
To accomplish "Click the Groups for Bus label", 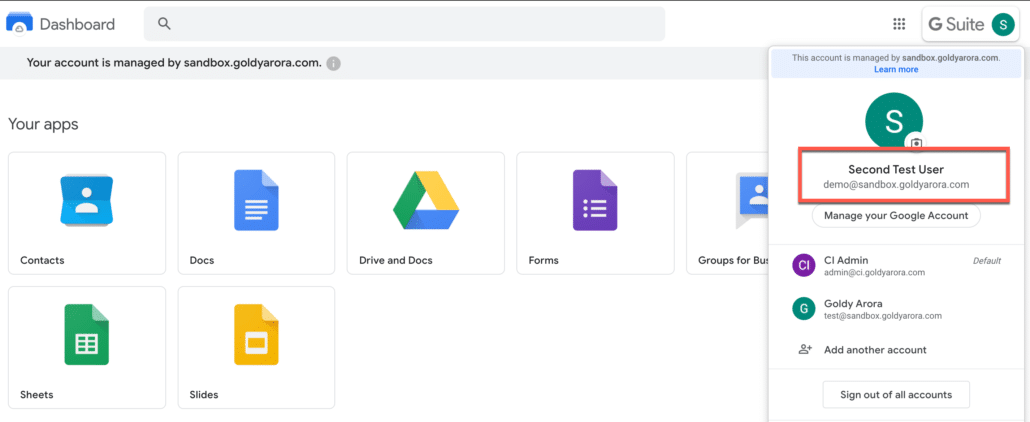I will [x=733, y=260].
